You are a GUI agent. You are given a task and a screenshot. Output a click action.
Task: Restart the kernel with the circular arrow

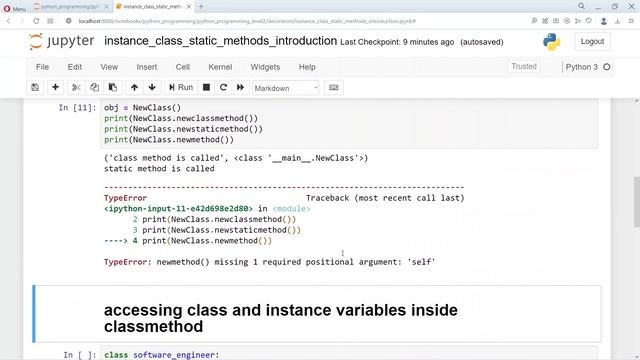[x=223, y=87]
